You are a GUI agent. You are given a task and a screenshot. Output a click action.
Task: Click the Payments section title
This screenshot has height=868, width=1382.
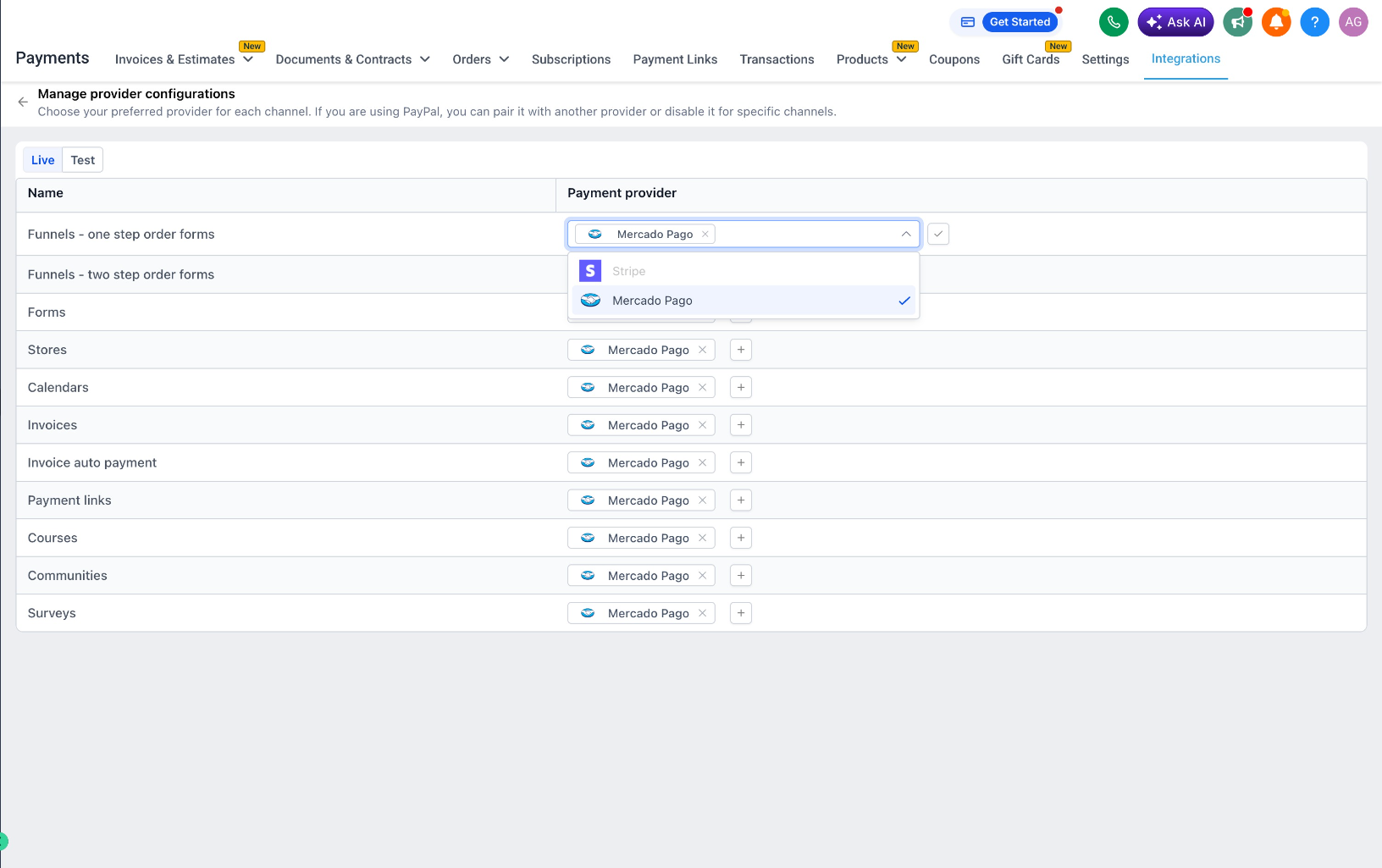pos(53,58)
